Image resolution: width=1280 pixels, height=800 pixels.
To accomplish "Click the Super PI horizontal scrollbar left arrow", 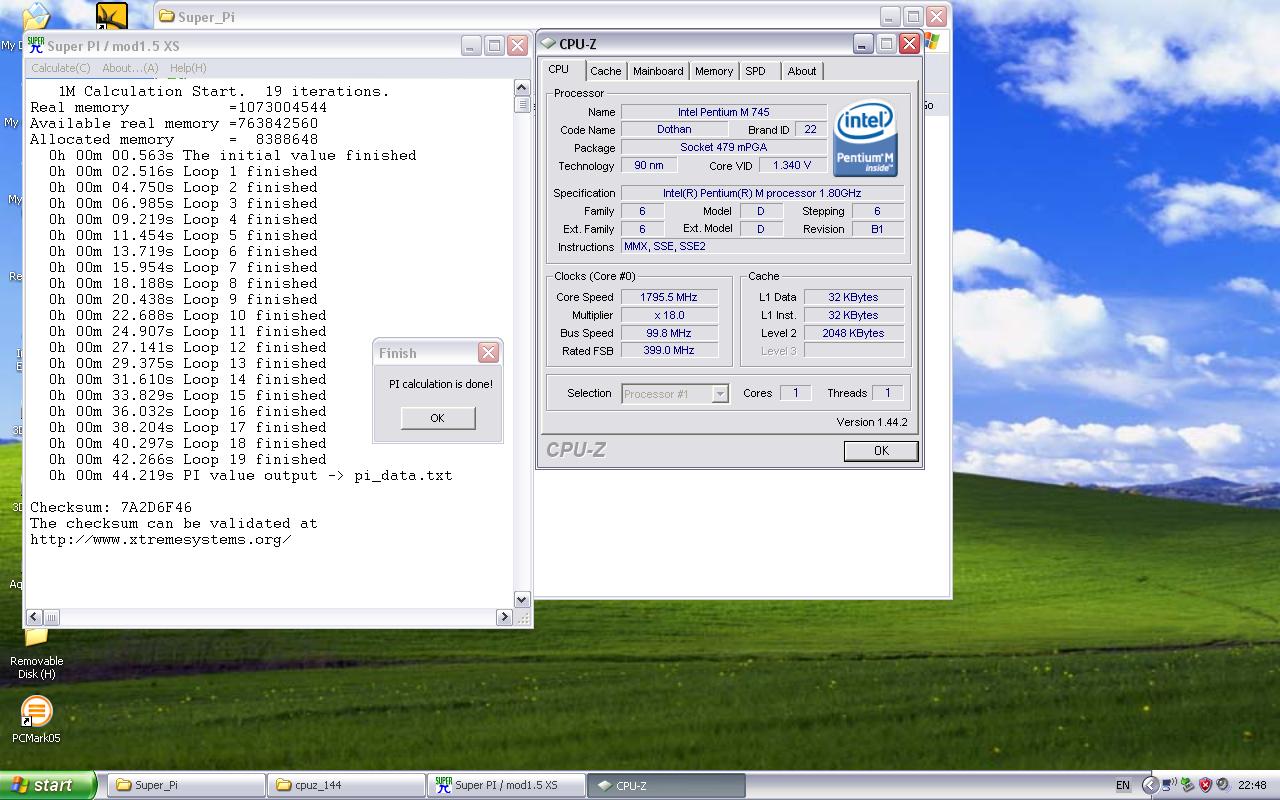I will [35, 617].
